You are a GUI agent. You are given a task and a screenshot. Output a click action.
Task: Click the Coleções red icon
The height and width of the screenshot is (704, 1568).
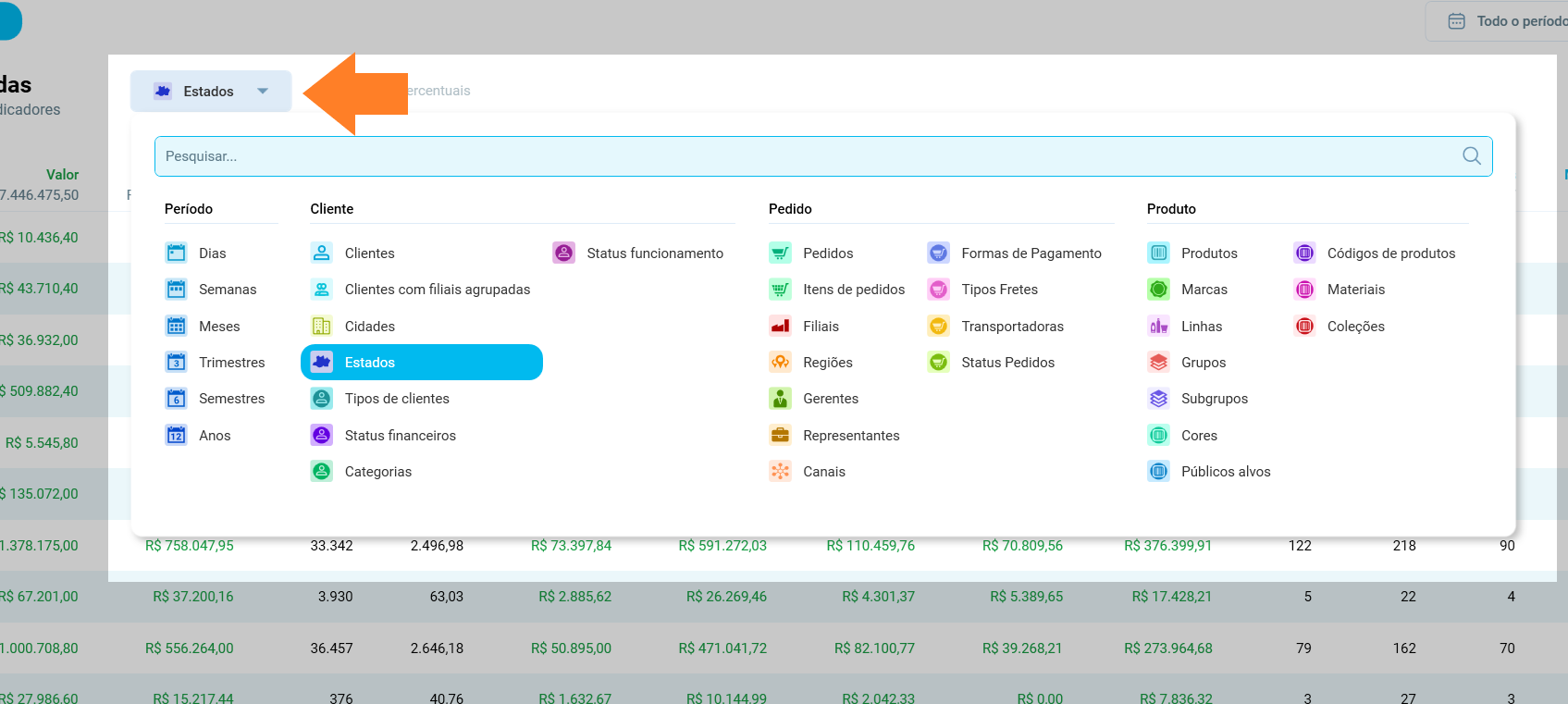pyautogui.click(x=1304, y=326)
